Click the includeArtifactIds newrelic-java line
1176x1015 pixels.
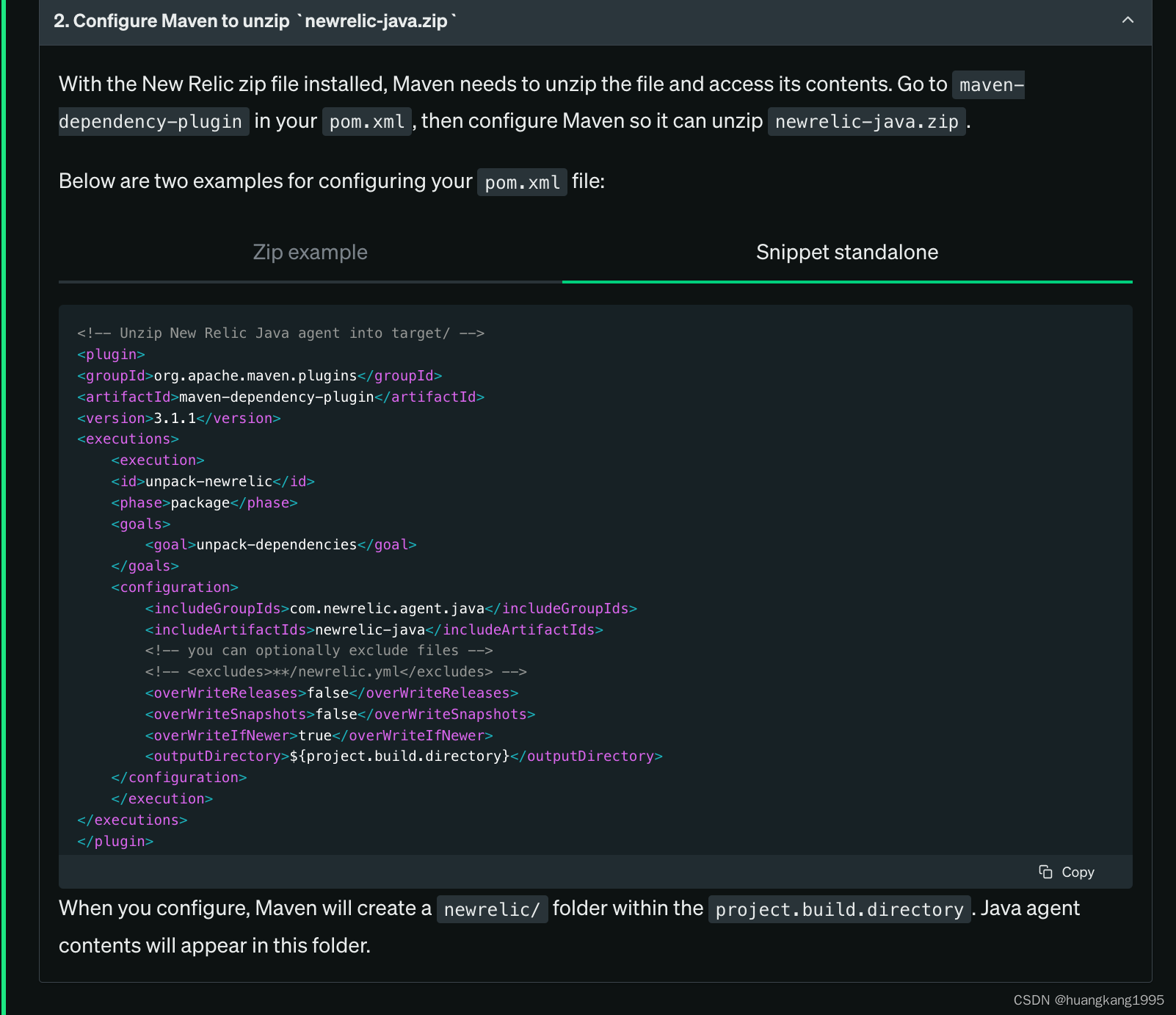[374, 629]
